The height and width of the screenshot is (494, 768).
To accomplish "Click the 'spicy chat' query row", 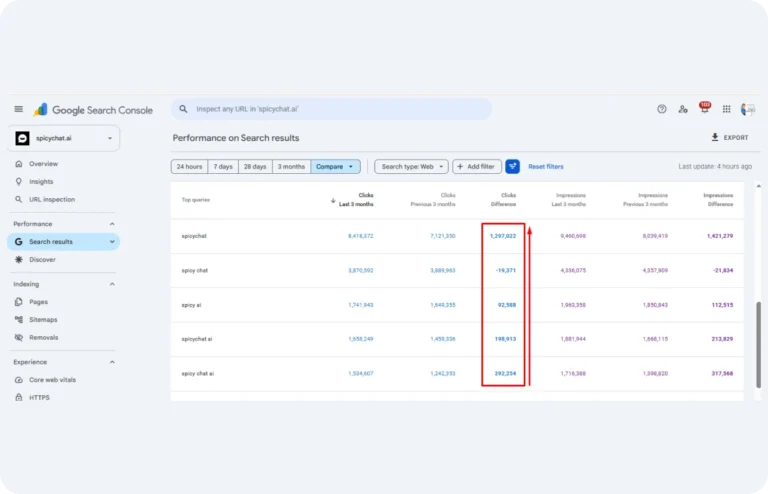I will (457, 270).
